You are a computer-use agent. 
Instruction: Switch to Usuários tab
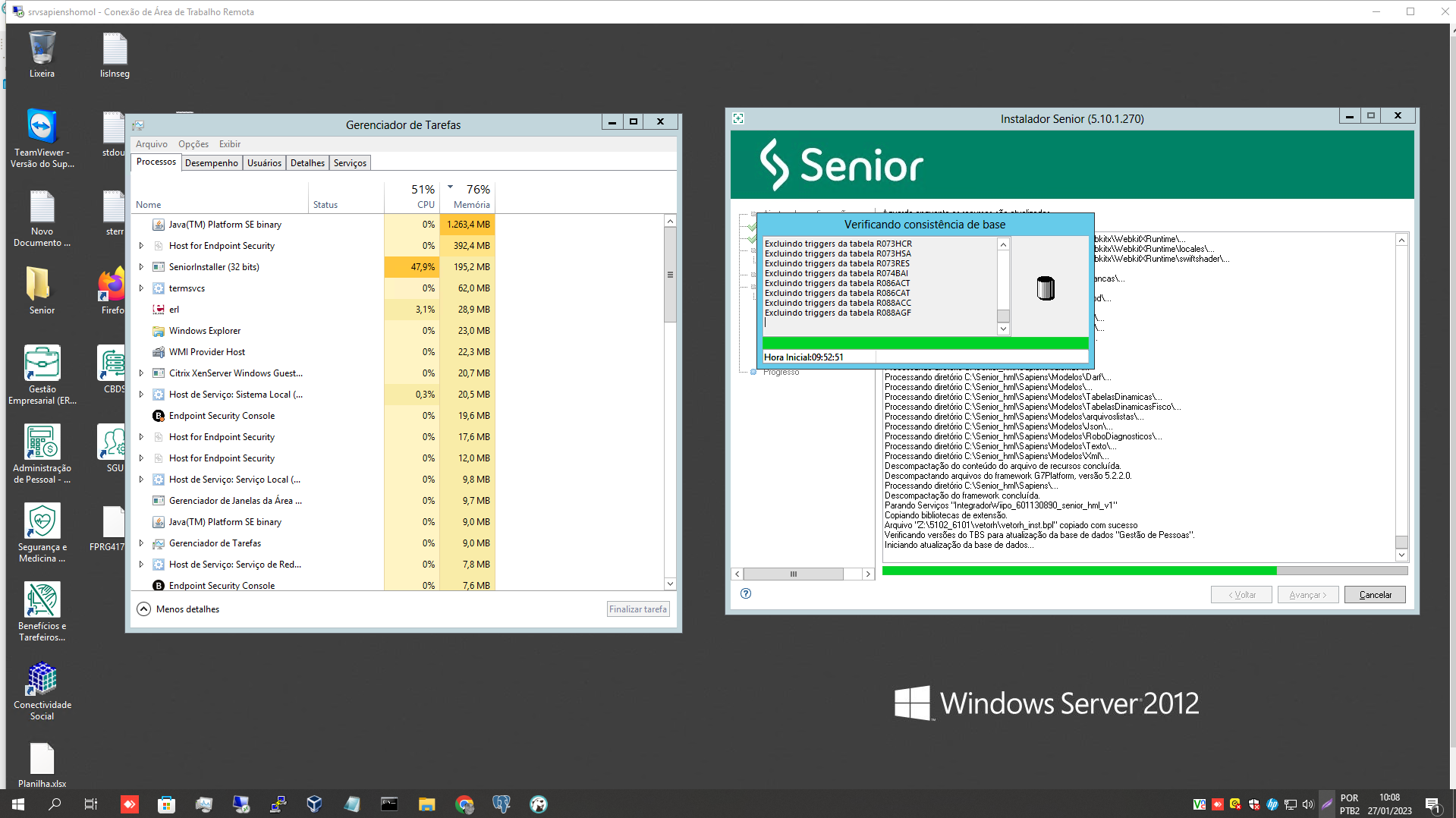coord(264,163)
